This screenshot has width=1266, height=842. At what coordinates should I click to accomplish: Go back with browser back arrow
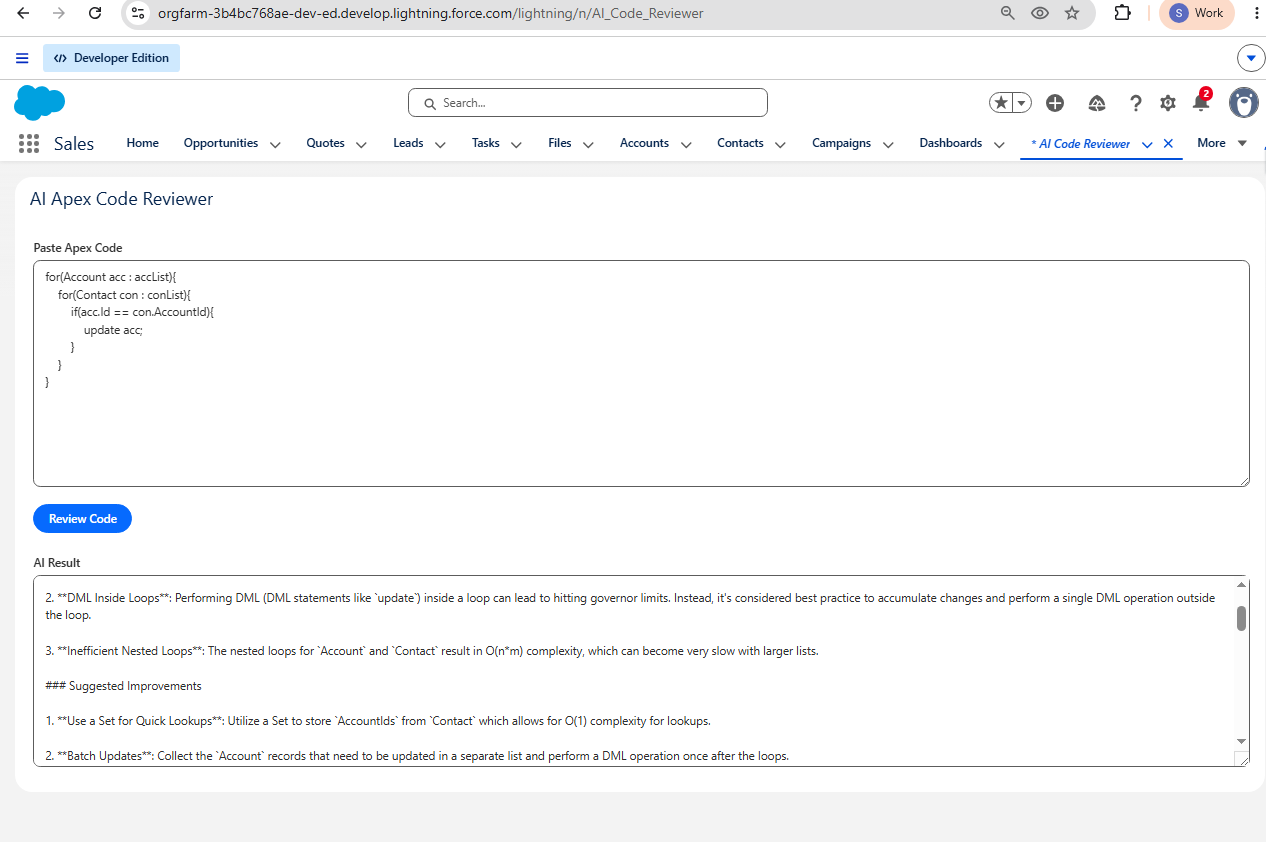tap(23, 13)
